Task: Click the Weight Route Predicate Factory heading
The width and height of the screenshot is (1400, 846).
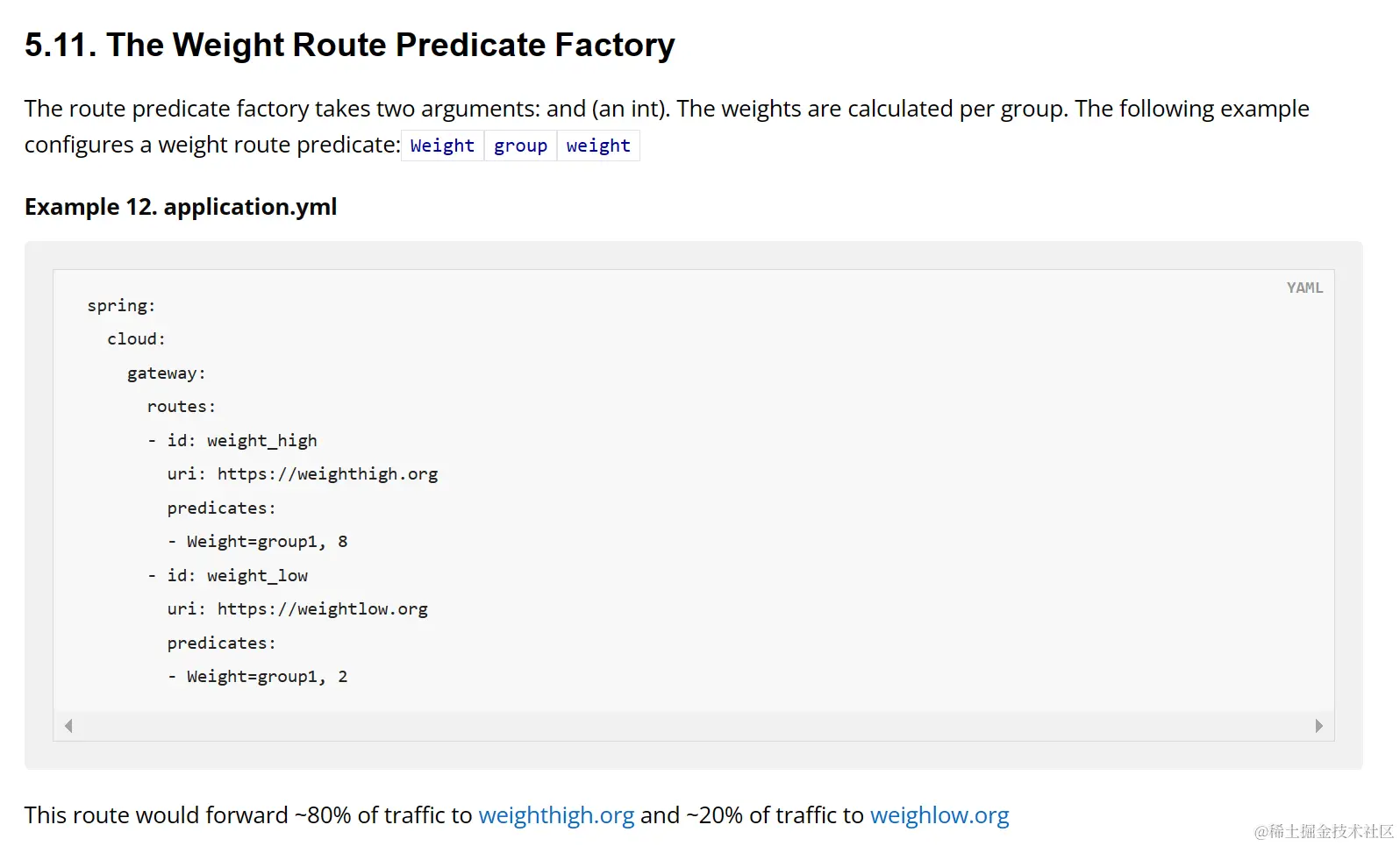Action: [x=349, y=45]
